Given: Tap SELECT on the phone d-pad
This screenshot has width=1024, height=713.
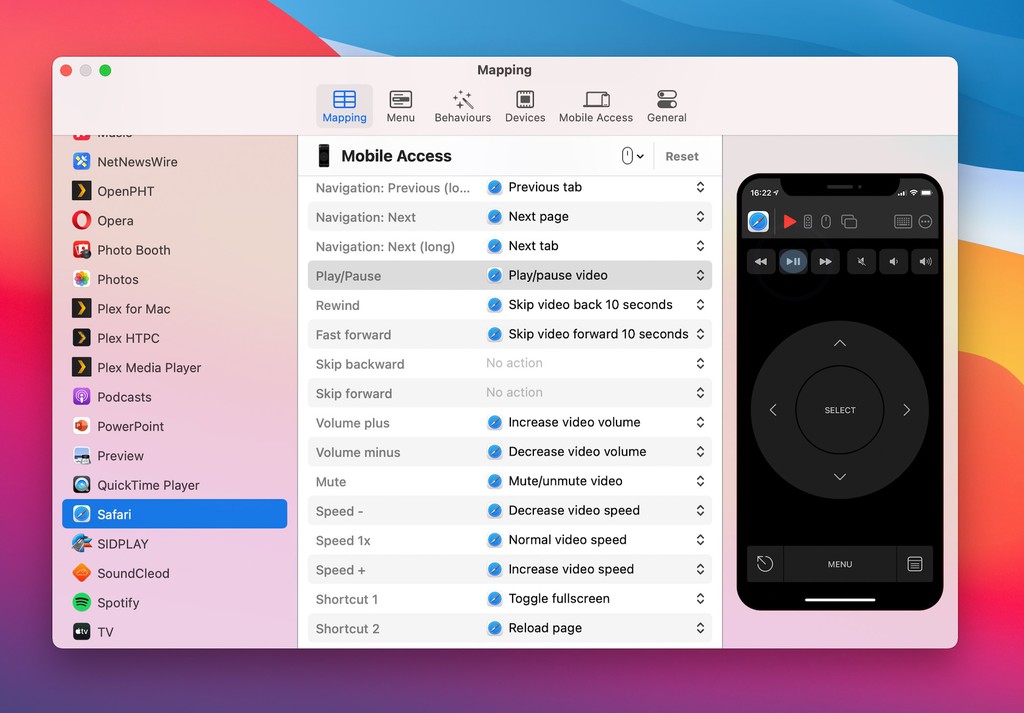Looking at the screenshot, I should [x=840, y=410].
